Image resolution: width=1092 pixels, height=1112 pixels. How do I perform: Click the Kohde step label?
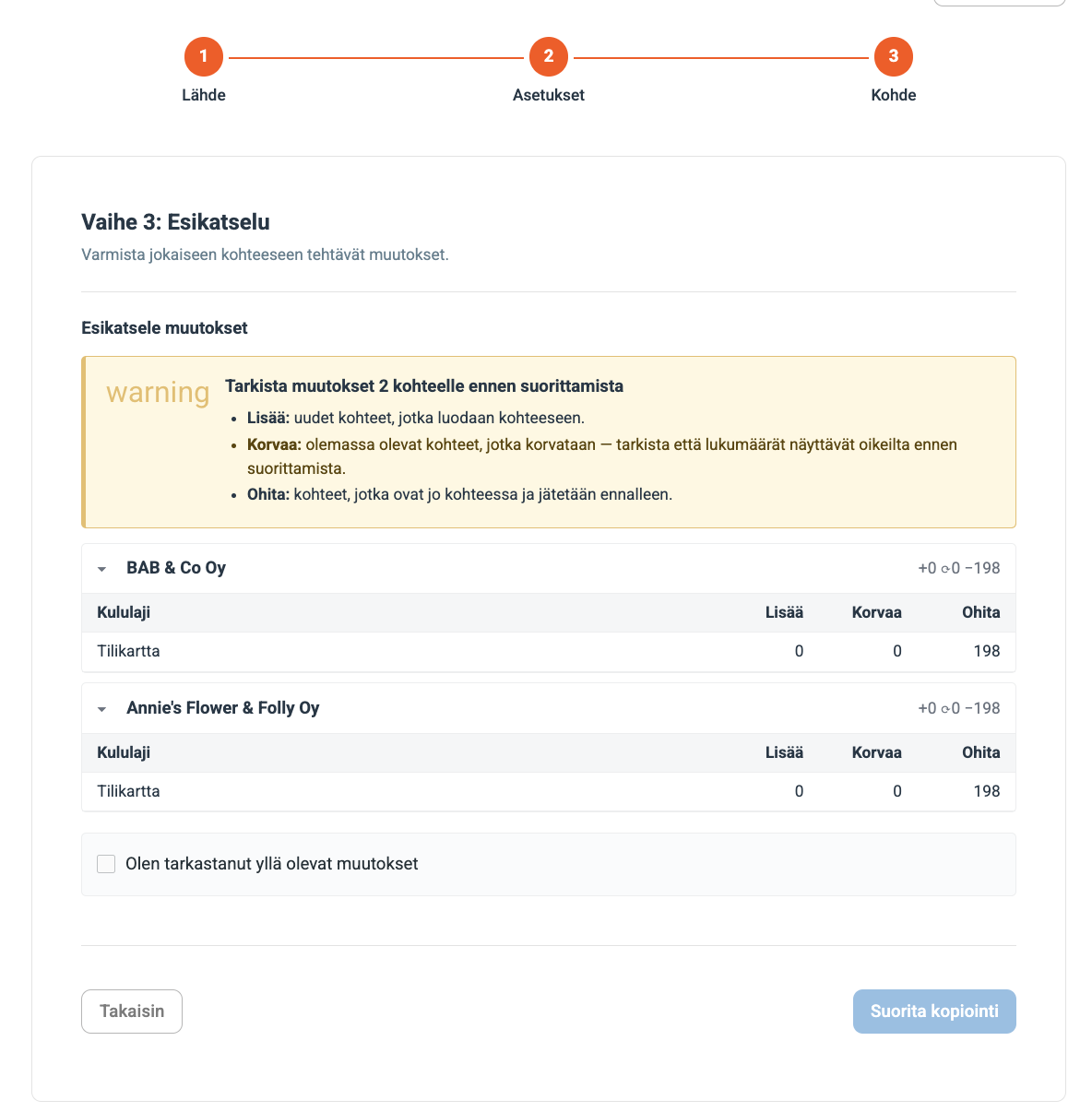pos(894,95)
